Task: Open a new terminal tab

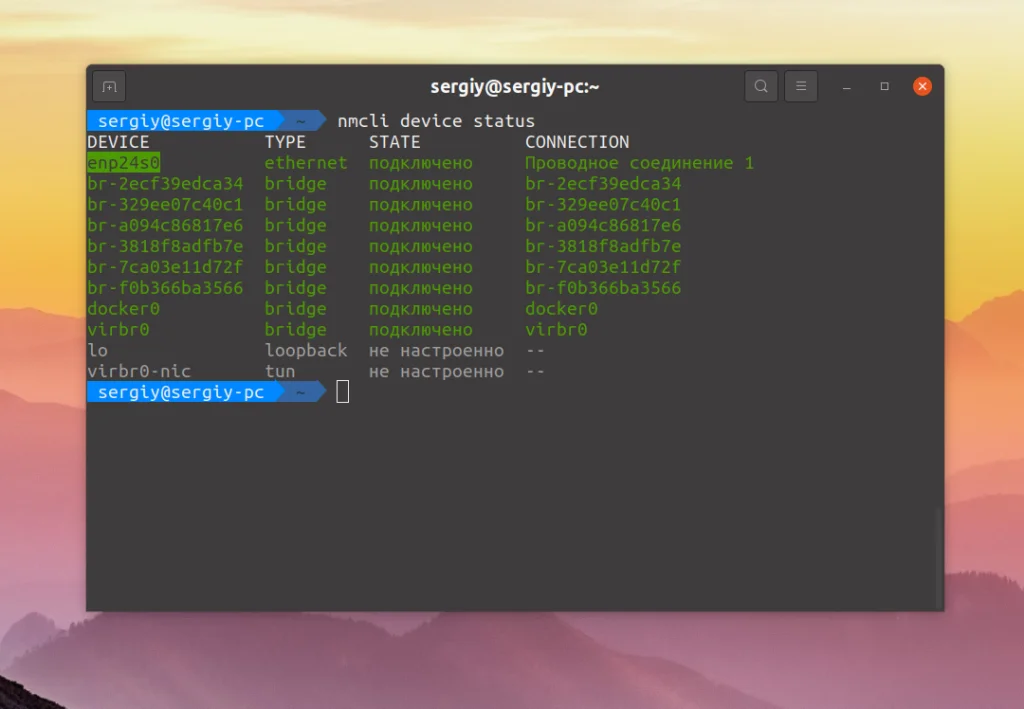Action: coord(110,86)
